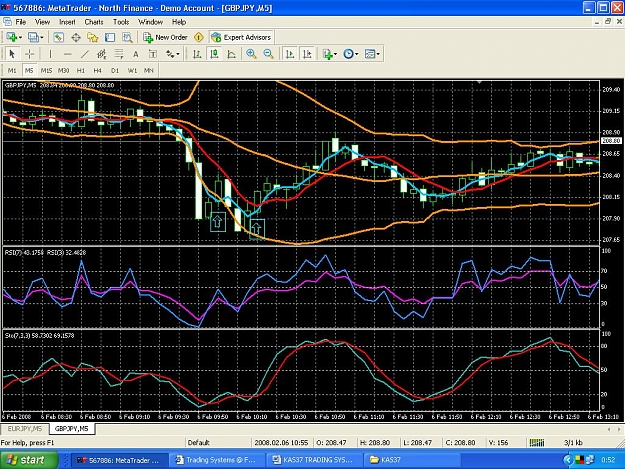The height and width of the screenshot is (469, 625).
Task: Open the File menu
Action: point(20,22)
